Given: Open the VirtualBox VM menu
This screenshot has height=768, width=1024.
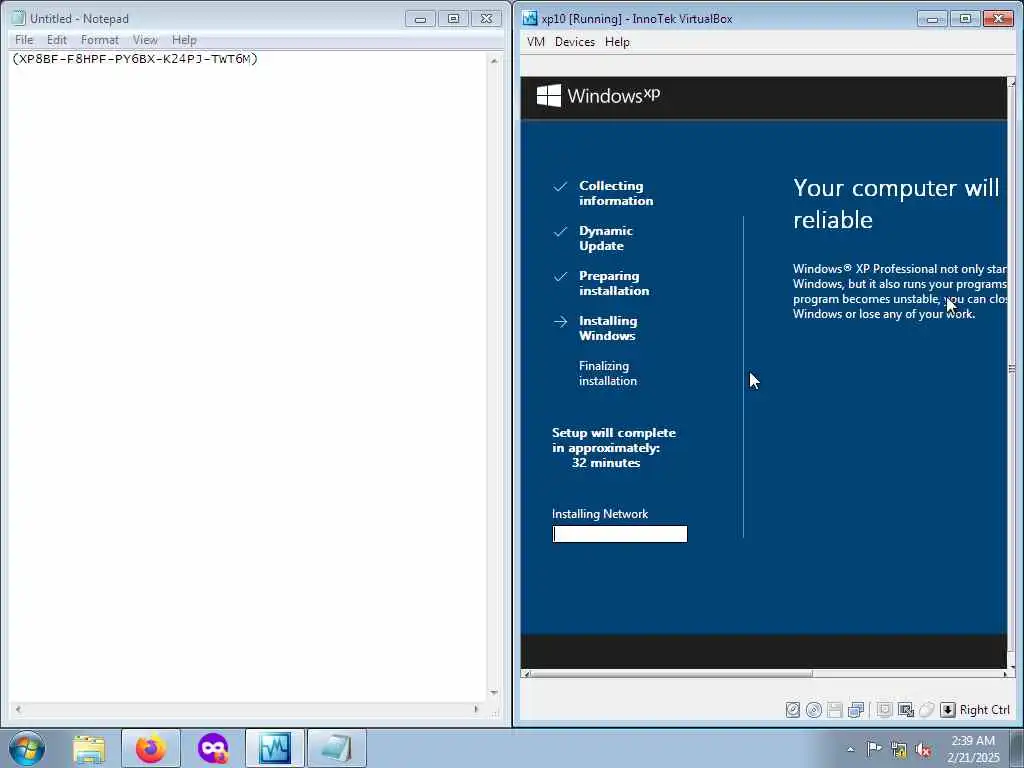Looking at the screenshot, I should (536, 42).
